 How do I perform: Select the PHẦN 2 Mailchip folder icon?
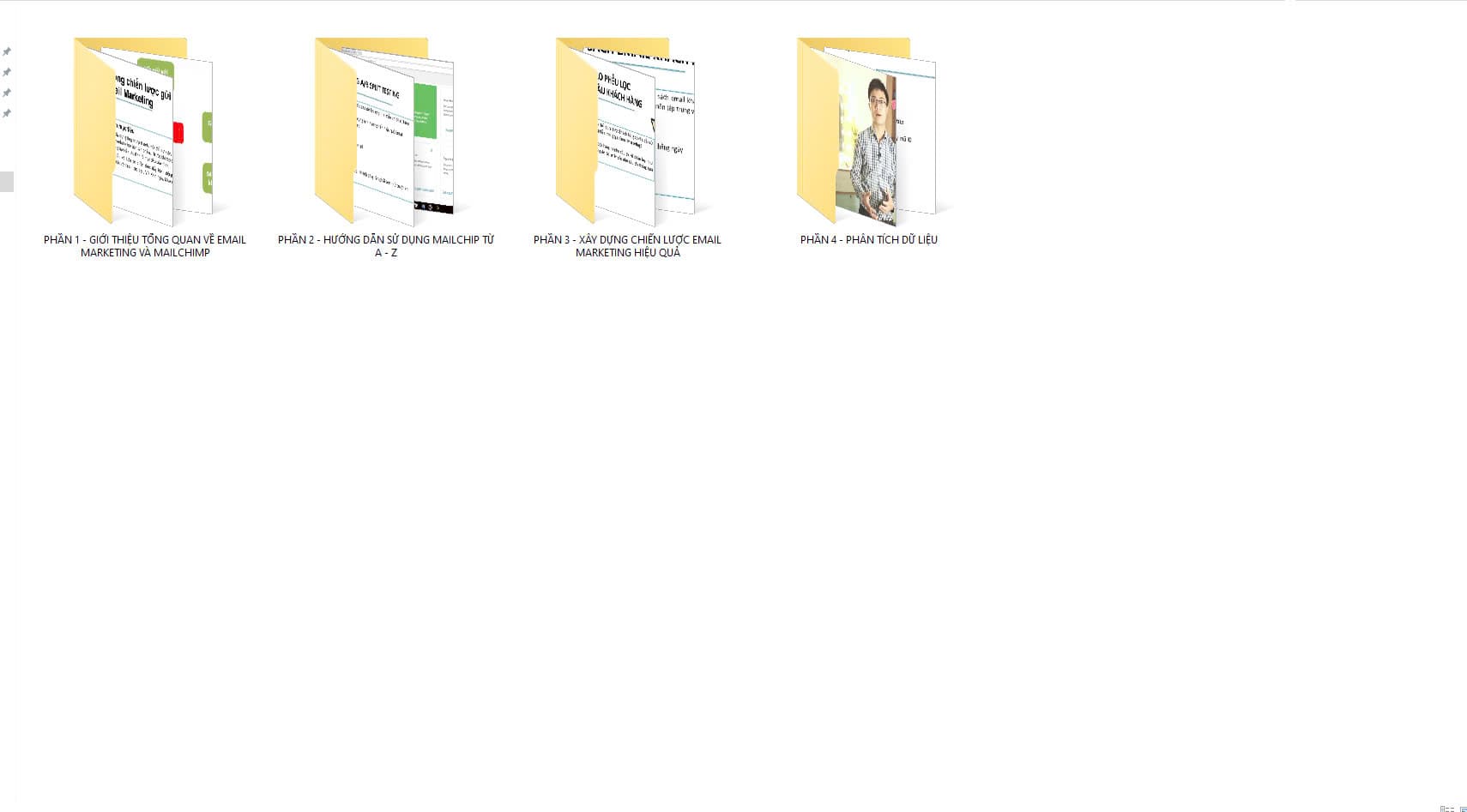(384, 131)
